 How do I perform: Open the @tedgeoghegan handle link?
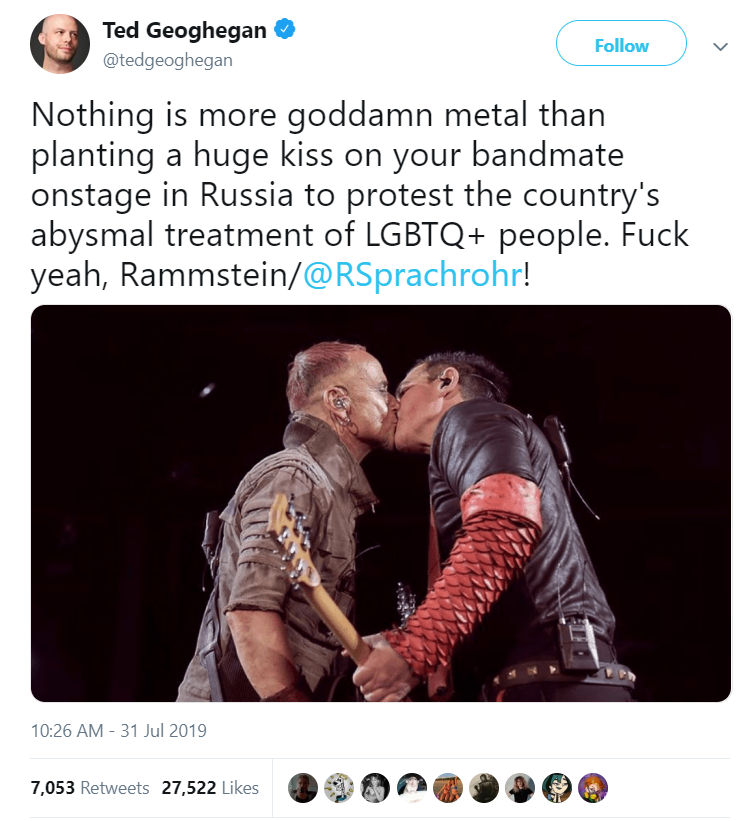(x=167, y=60)
